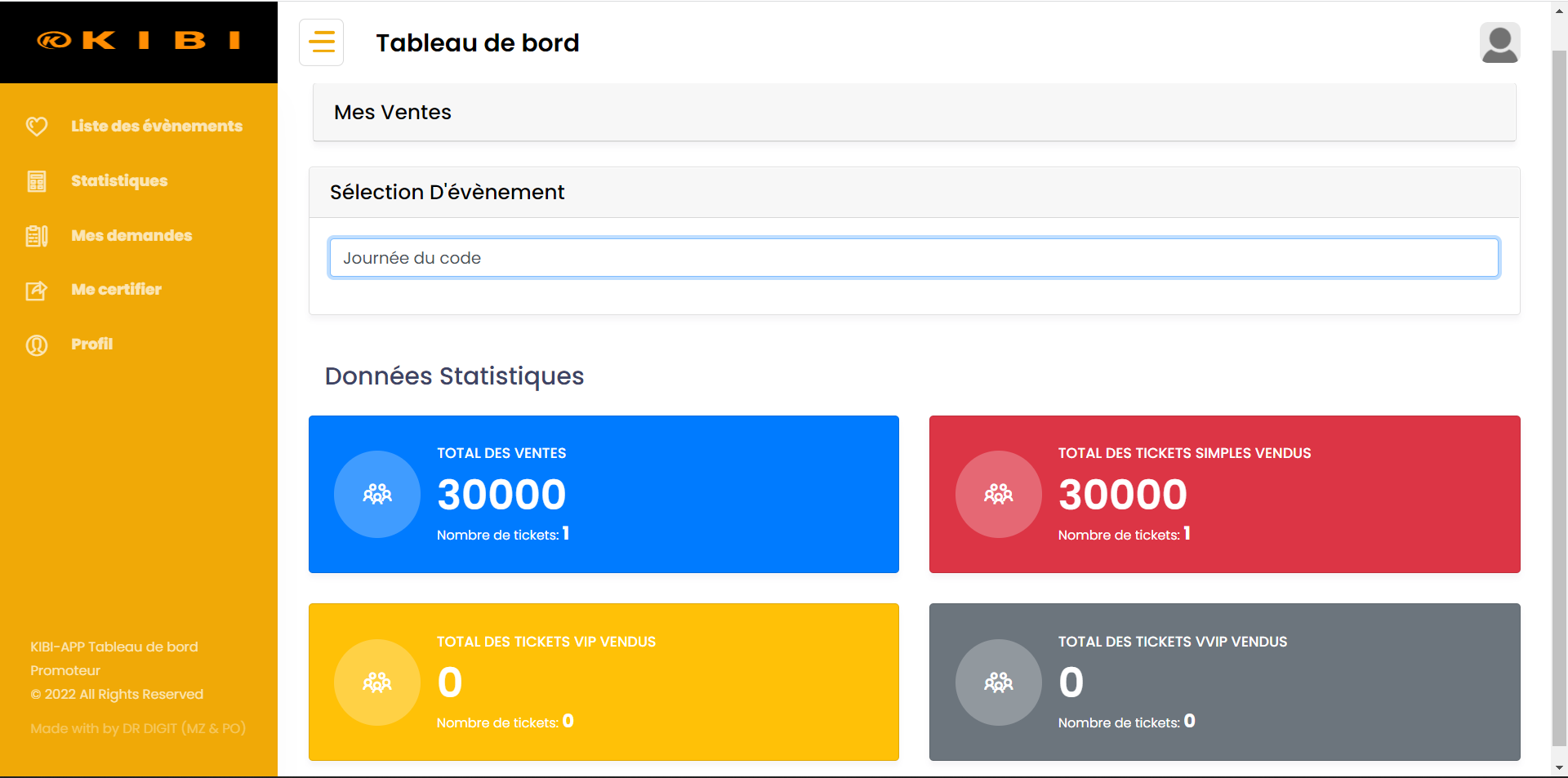Select Mes demandes in the sidebar
The width and height of the screenshot is (1568, 778).
coord(131,236)
